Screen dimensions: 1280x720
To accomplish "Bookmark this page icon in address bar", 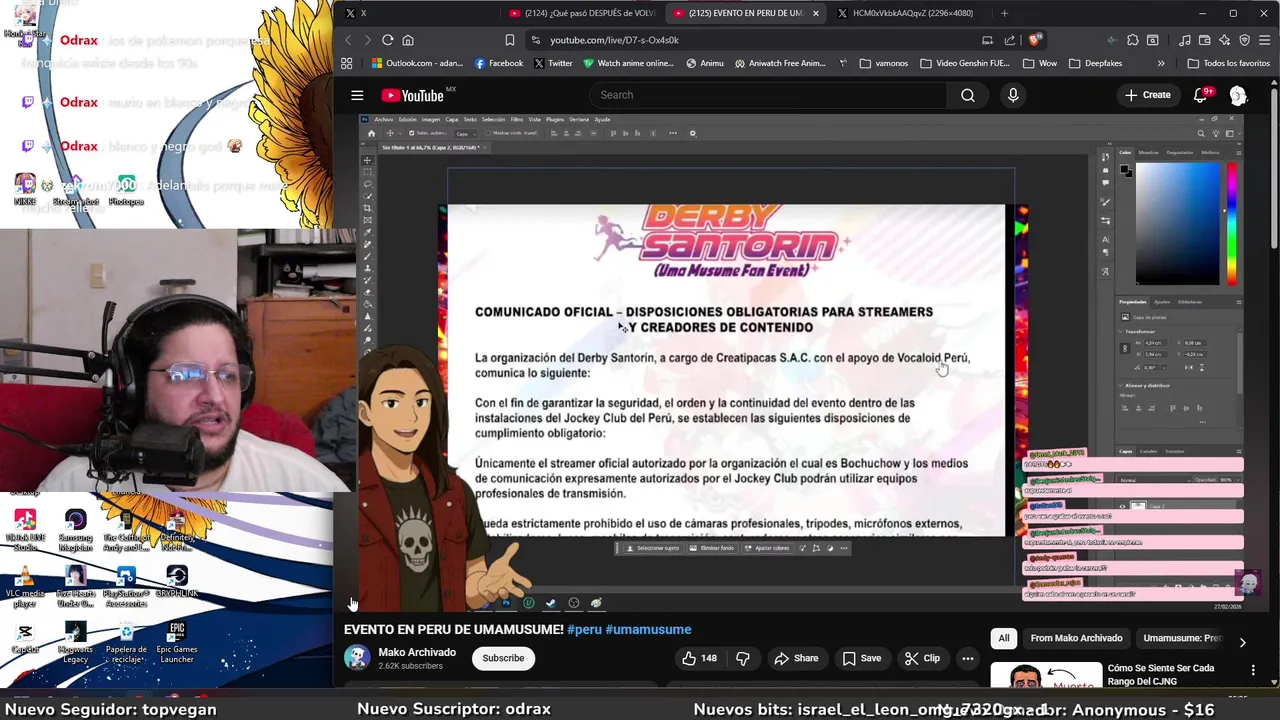I will pos(510,40).
